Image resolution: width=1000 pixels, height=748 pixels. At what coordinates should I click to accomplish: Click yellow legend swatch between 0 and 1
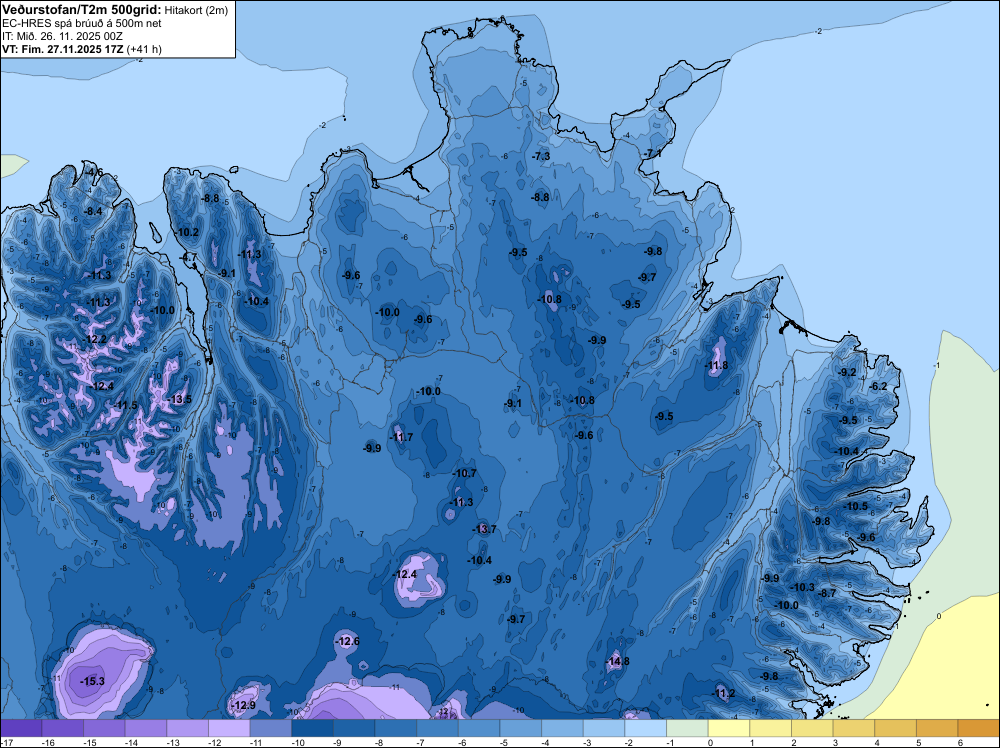click(x=729, y=728)
